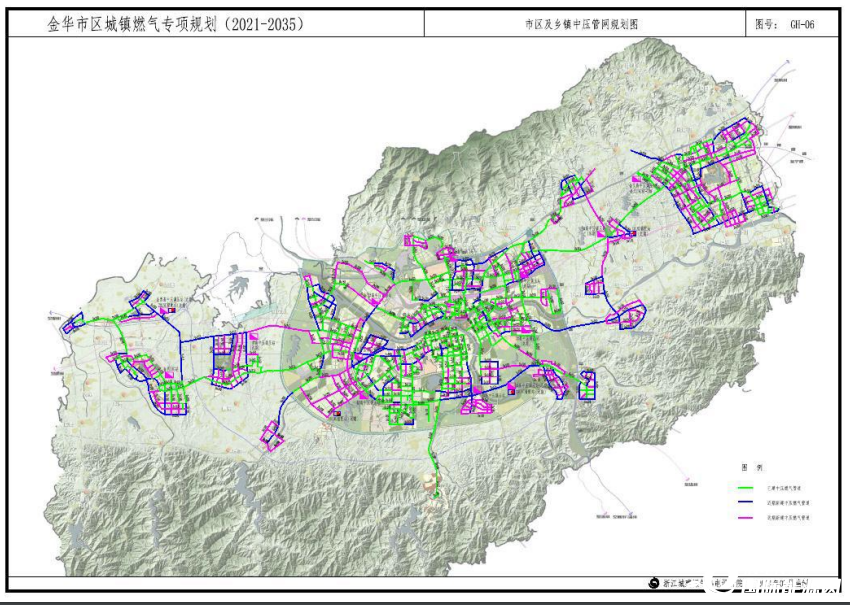
Task: Select the blue pipeline line in legend
Action: click(x=745, y=500)
